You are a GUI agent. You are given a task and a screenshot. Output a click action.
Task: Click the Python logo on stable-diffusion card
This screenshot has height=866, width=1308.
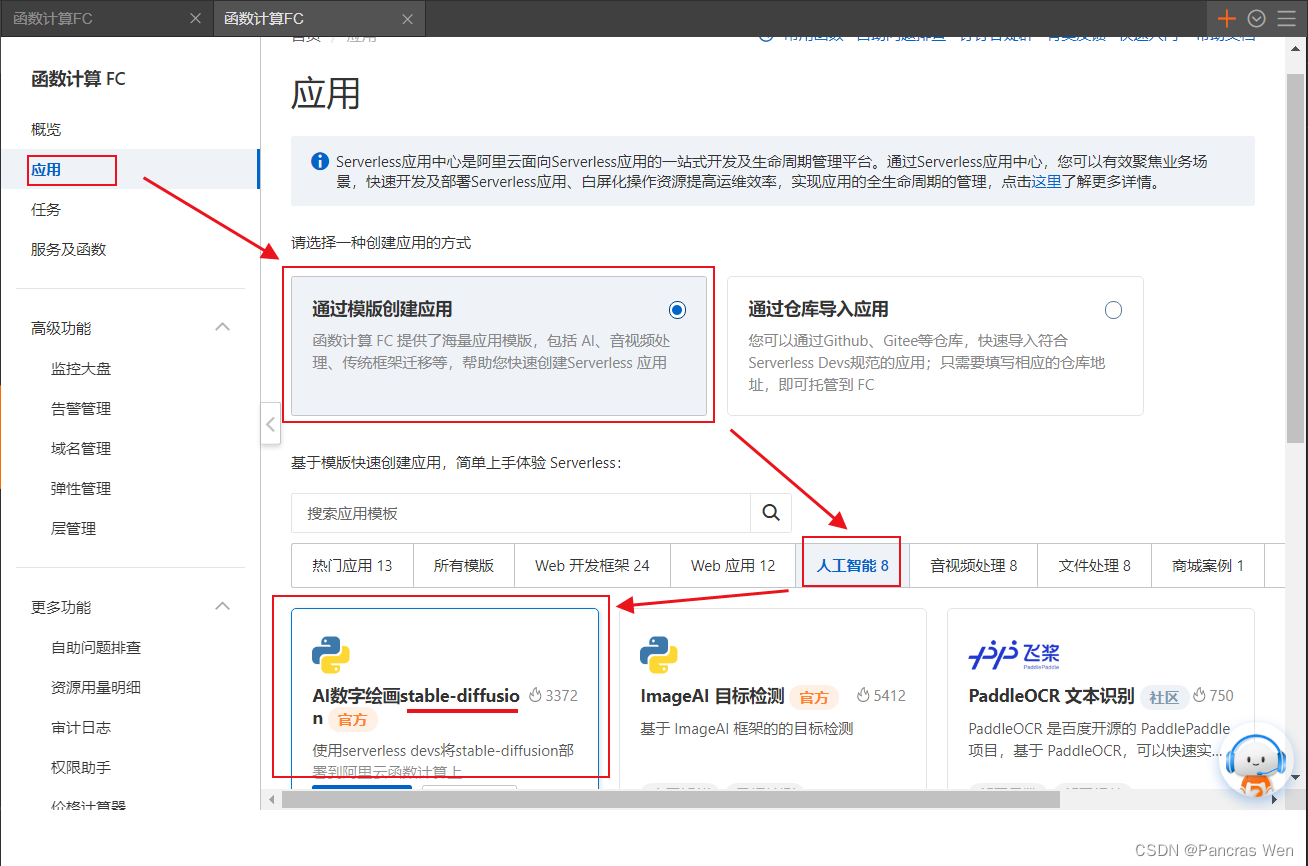click(330, 654)
